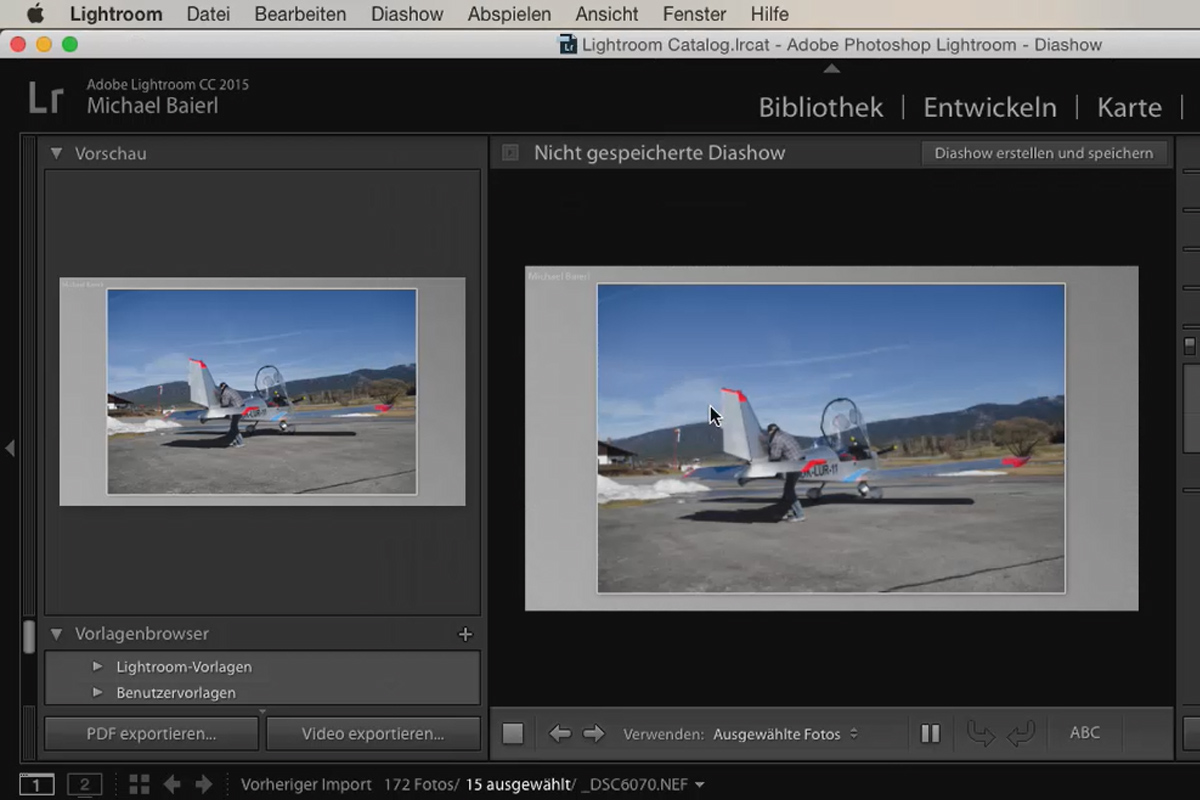
Task: Rotate the overlay counter-clockwise
Action: pos(981,734)
